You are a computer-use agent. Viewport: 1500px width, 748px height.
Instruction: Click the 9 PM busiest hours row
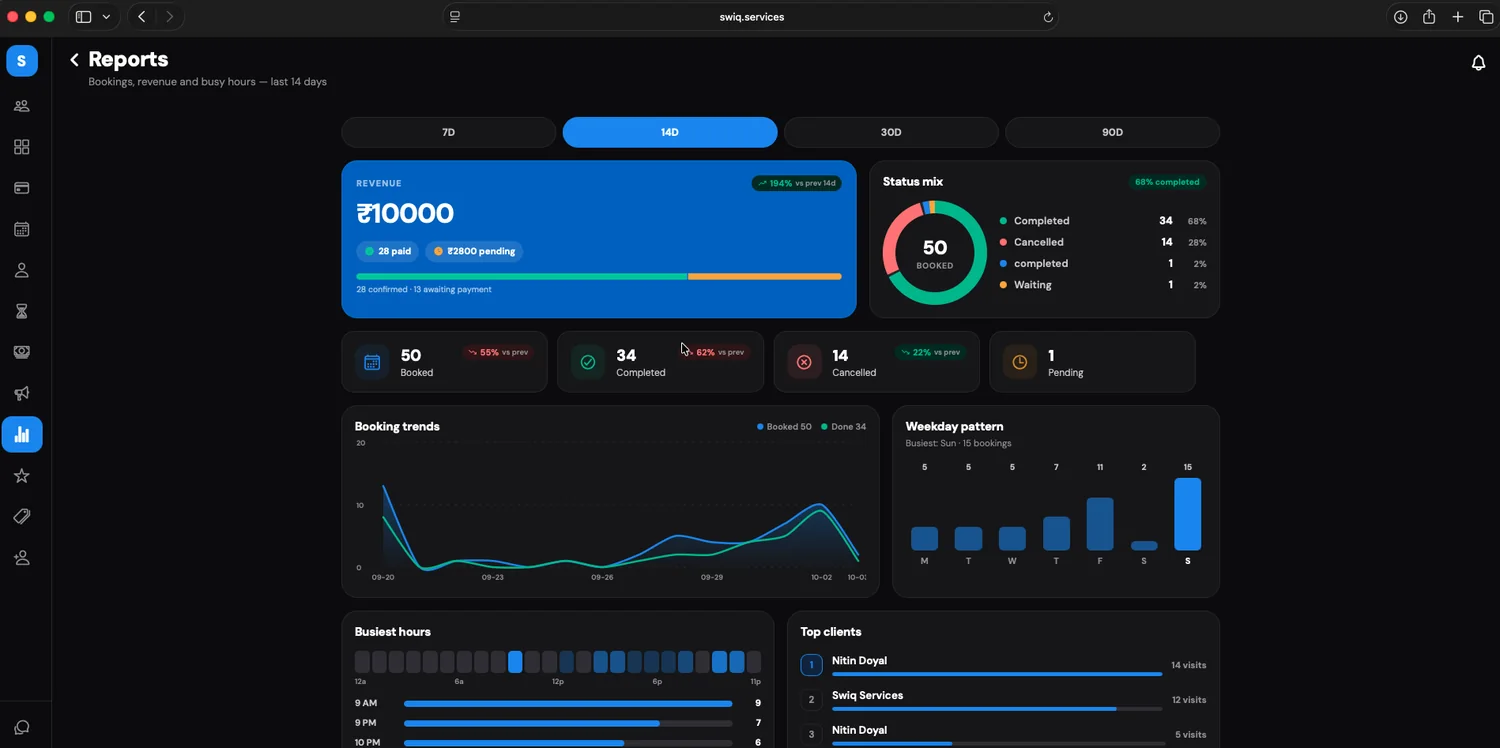pos(558,723)
